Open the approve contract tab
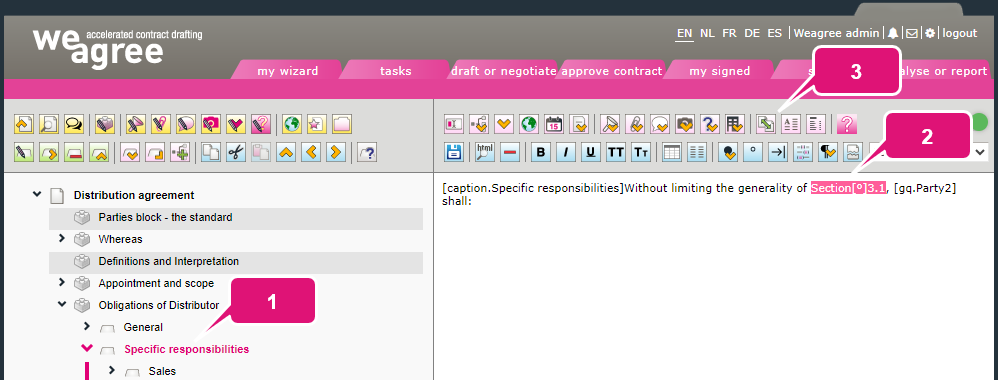Screen dimensions: 998x380 click(x=612, y=71)
